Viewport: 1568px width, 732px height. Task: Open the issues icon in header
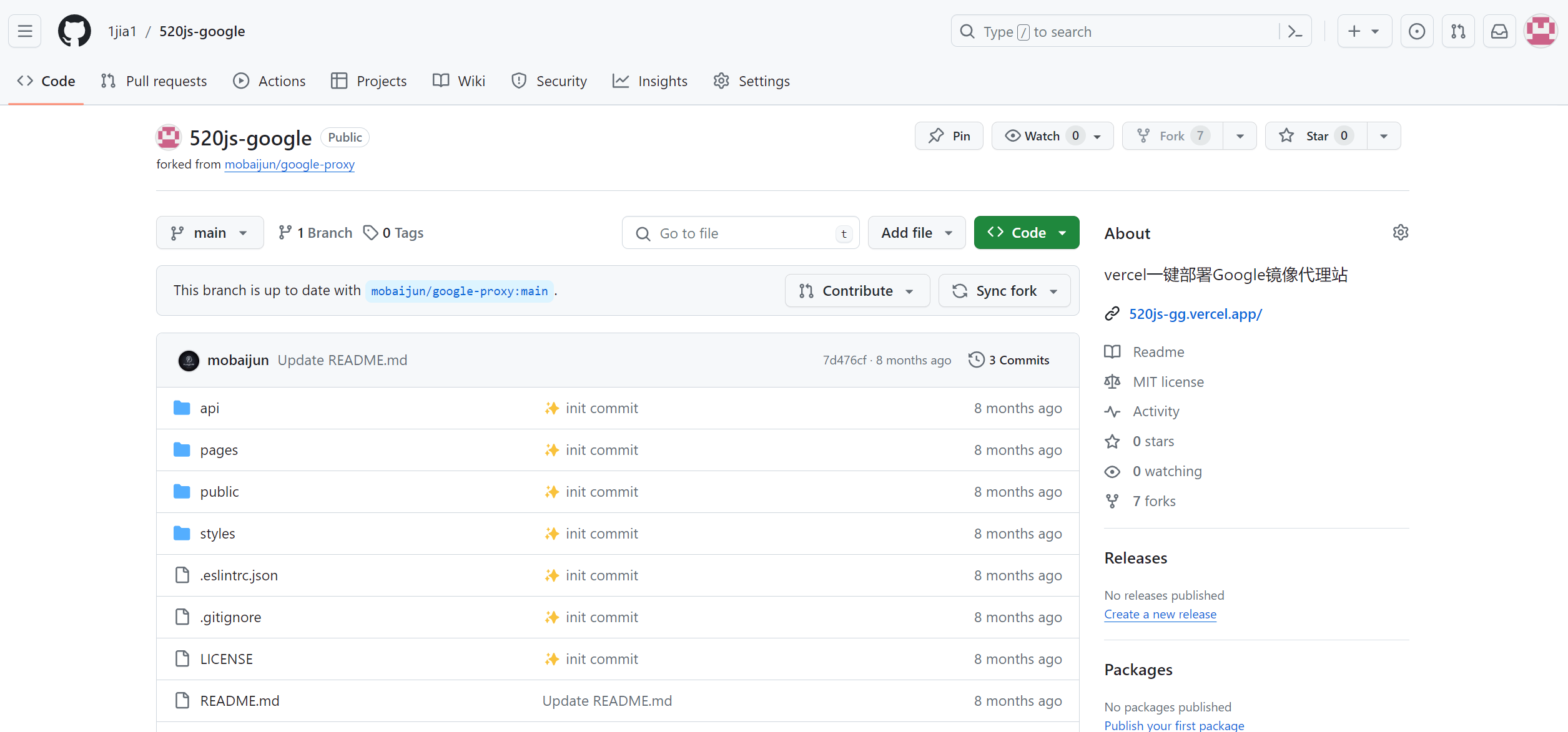tap(1417, 31)
